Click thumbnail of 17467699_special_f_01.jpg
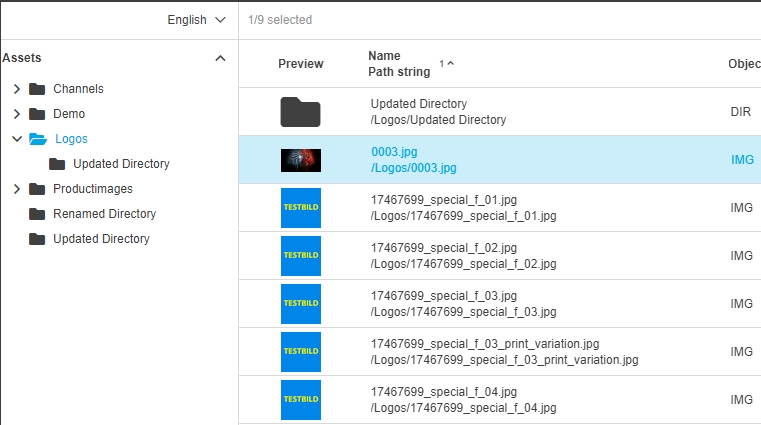Viewport: 761px width, 425px height. [300, 207]
